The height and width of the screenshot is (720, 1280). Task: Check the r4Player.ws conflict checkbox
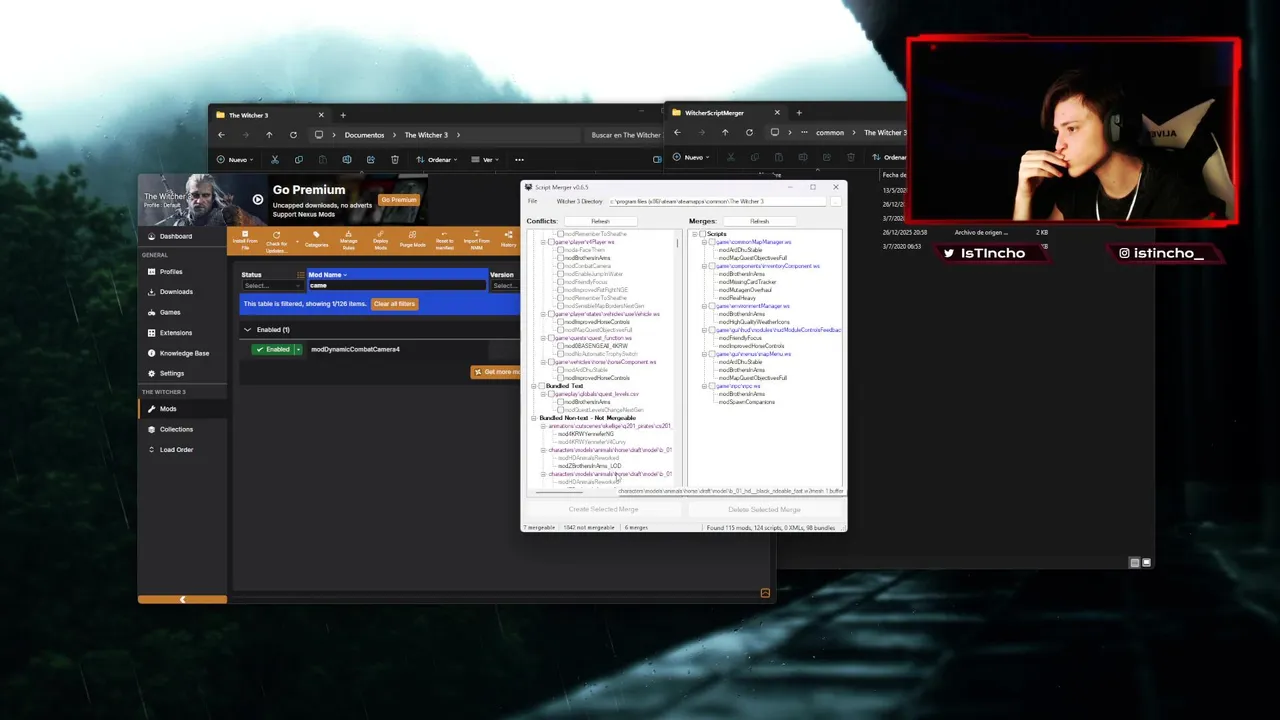(552, 242)
